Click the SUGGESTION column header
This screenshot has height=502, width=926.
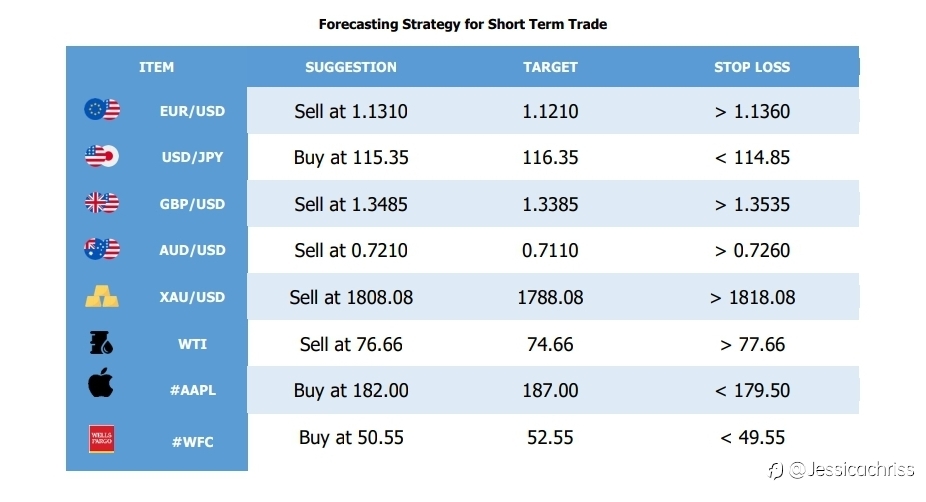click(351, 67)
